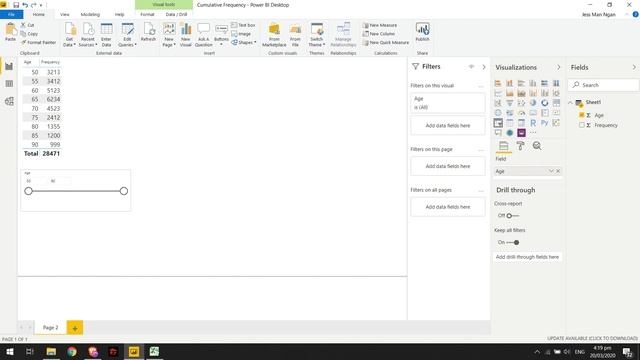The width and height of the screenshot is (640, 360).
Task: Open Recent Sources in the ribbon
Action: (x=88, y=34)
